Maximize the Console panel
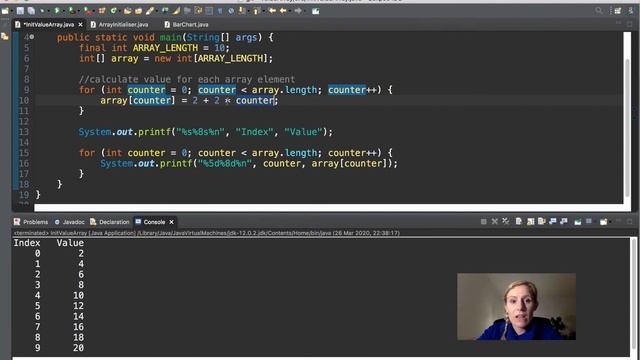This screenshot has width=640, height=360. coord(630,221)
